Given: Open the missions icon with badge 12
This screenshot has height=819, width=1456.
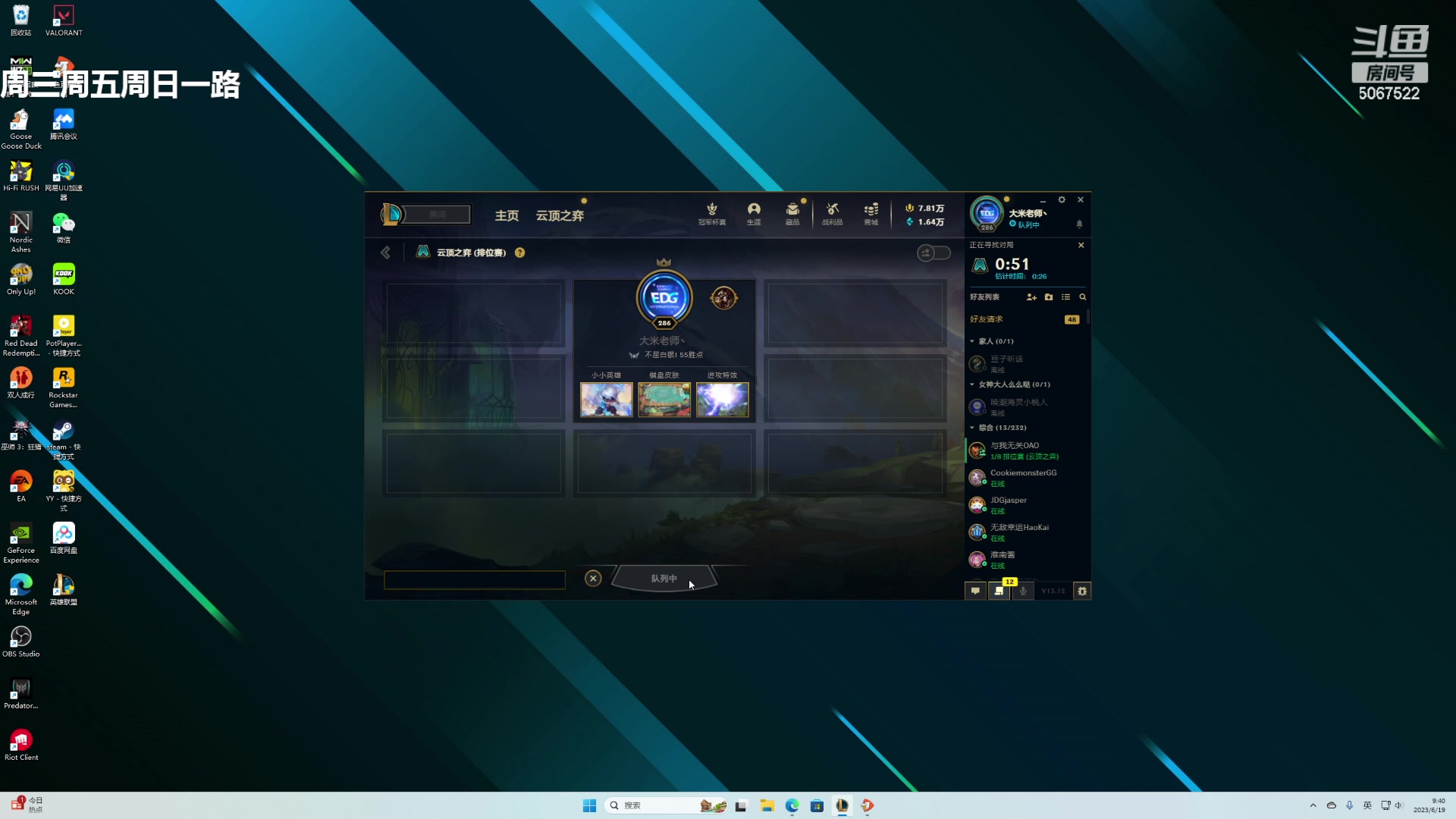Looking at the screenshot, I should [x=999, y=591].
